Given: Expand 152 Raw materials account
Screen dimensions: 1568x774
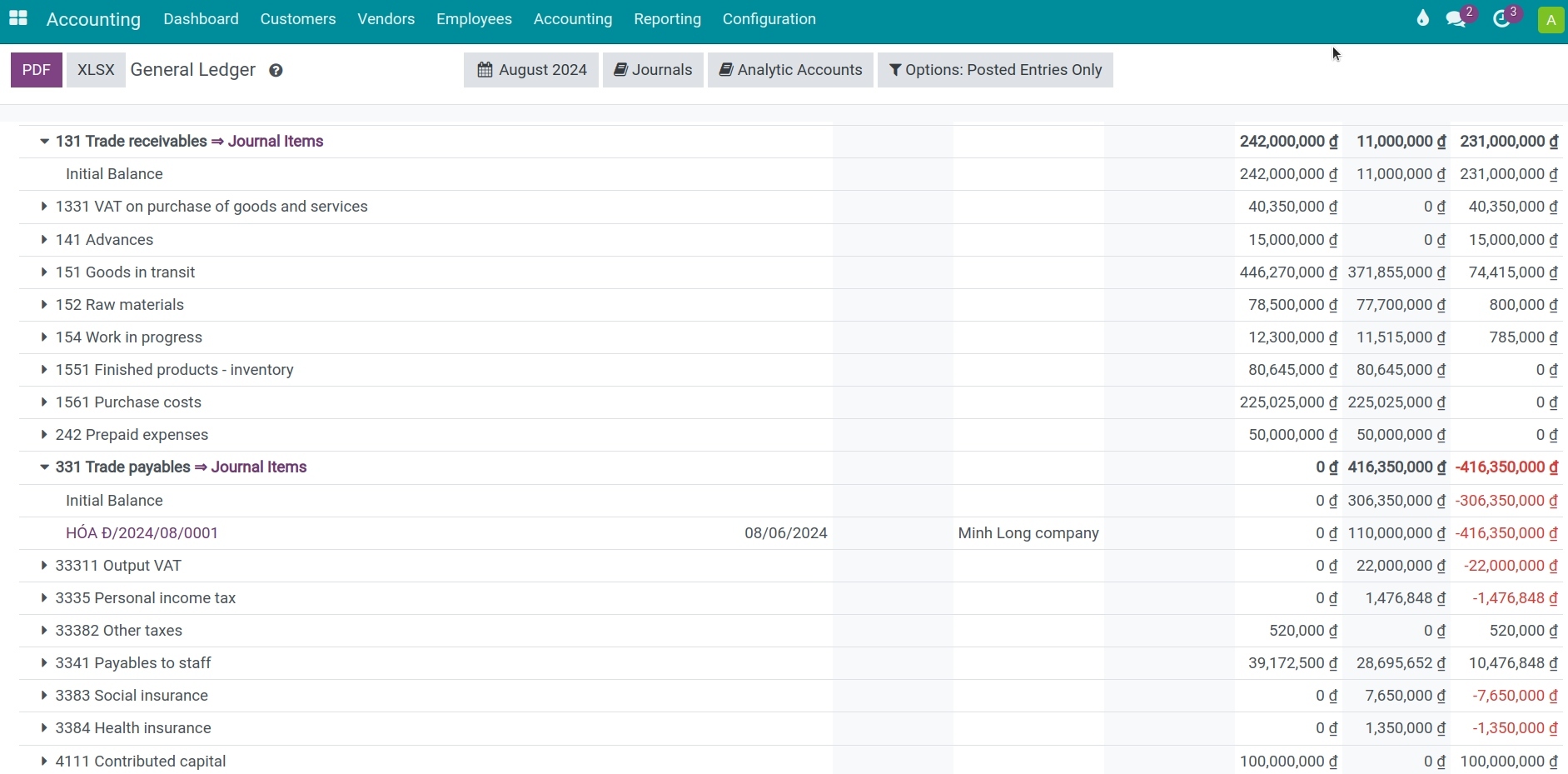Looking at the screenshot, I should pos(44,305).
